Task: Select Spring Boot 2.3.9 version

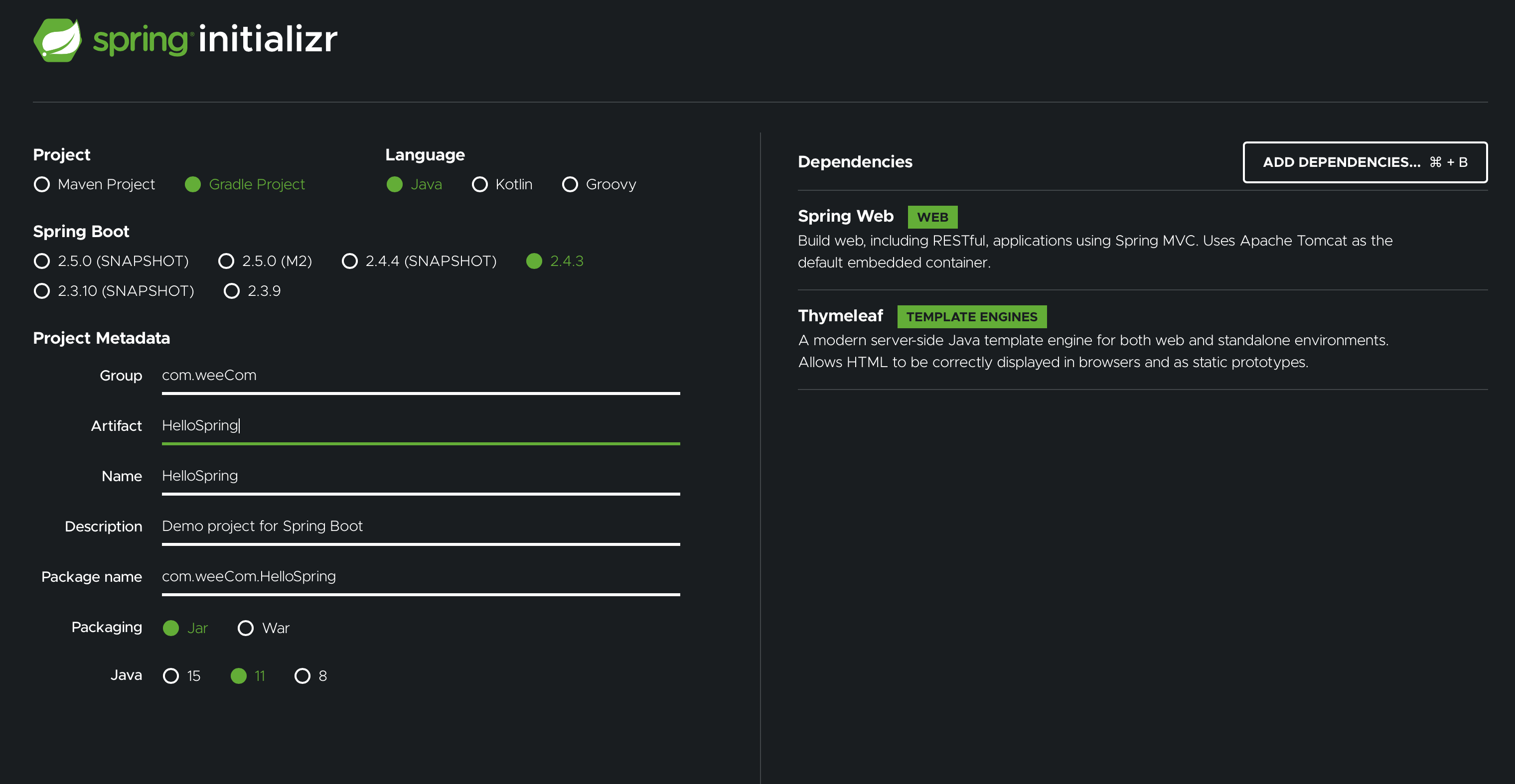Action: pyautogui.click(x=232, y=291)
